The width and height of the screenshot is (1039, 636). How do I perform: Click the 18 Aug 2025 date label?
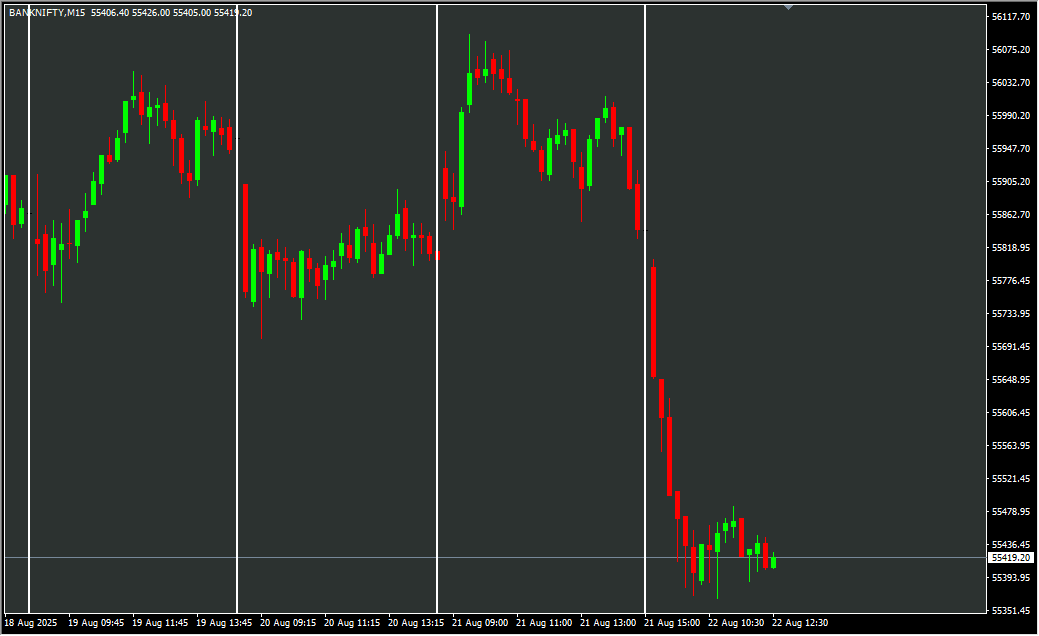(x=31, y=623)
